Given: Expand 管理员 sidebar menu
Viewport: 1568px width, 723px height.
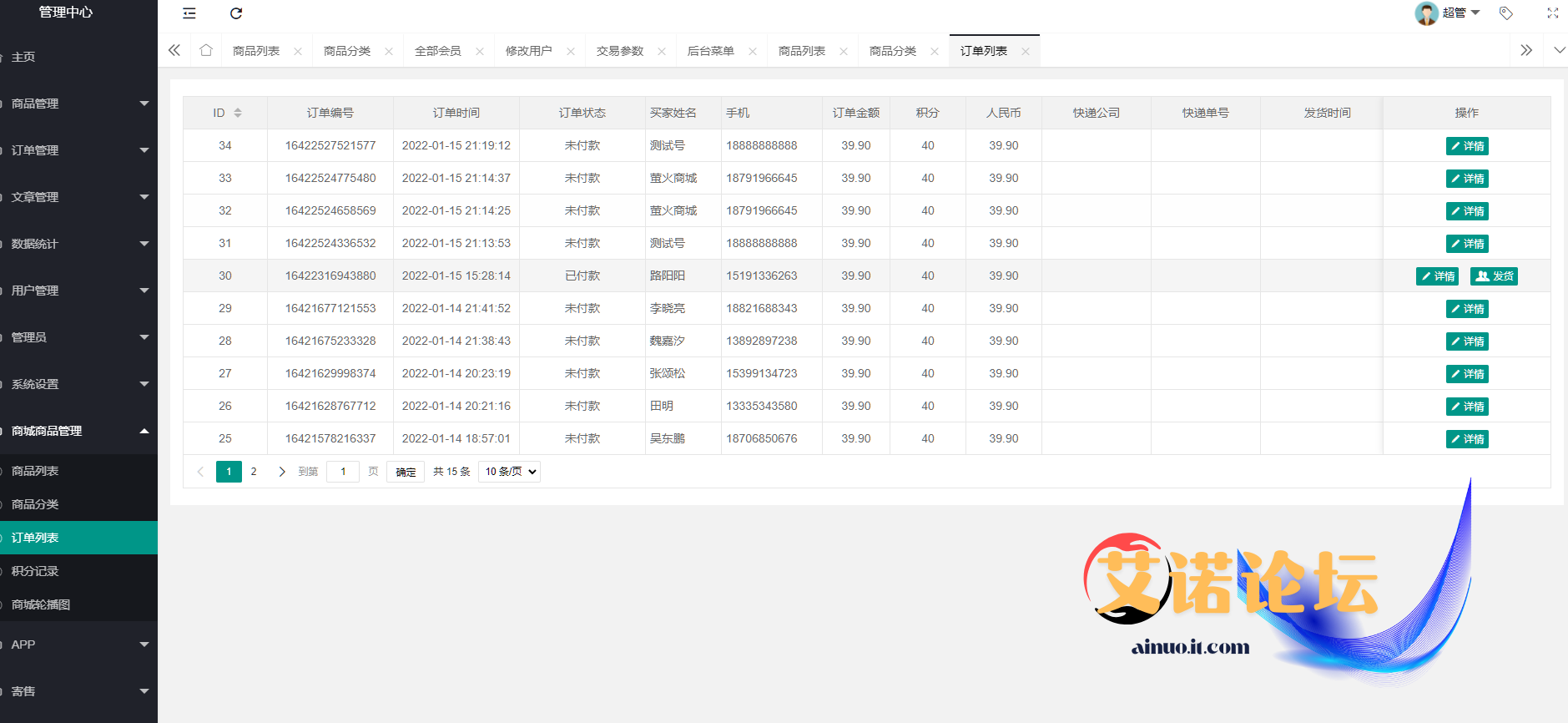Looking at the screenshot, I should click(78, 337).
